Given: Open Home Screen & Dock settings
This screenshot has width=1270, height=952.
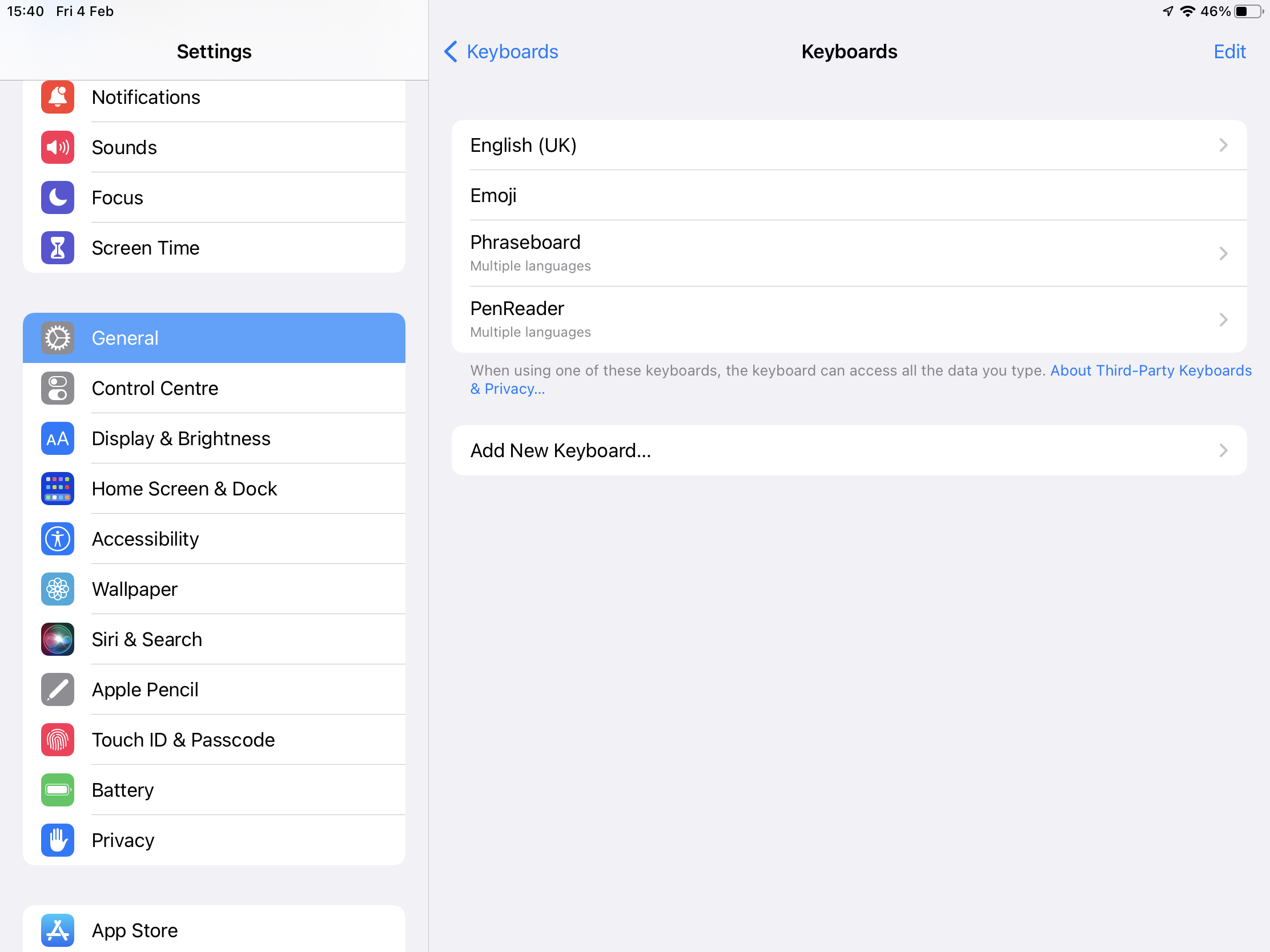Looking at the screenshot, I should coord(214,489).
